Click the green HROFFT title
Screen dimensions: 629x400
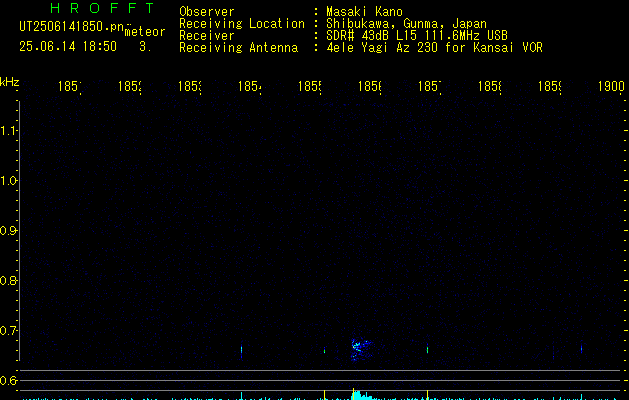pyautogui.click(x=102, y=8)
